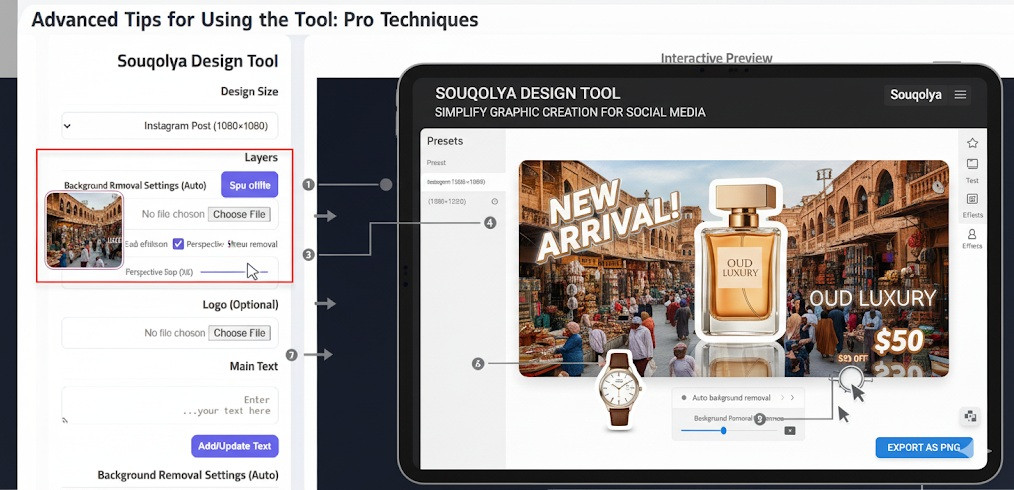
Task: Click the Logo (Optional) label
Action: [x=241, y=304]
